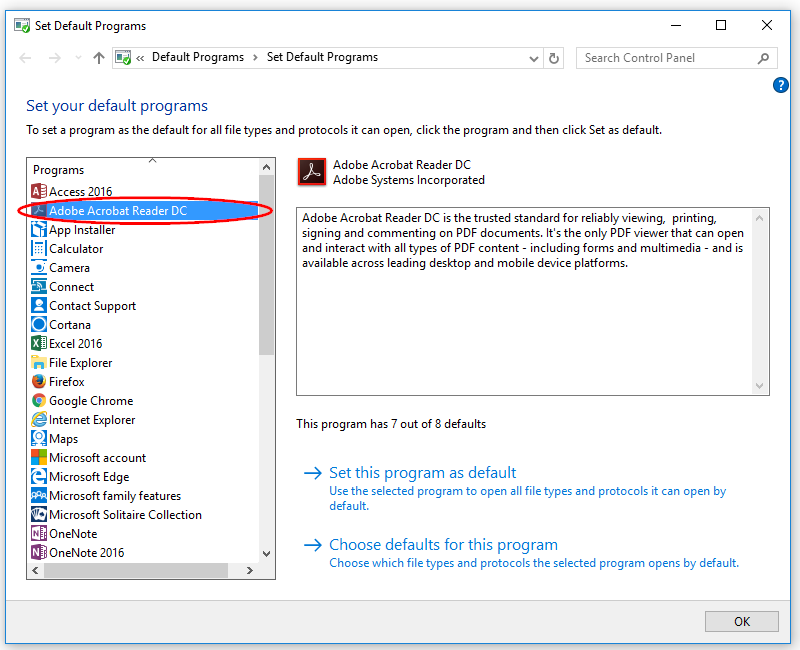
Task: Click the Excel 2016 icon
Action: point(39,343)
